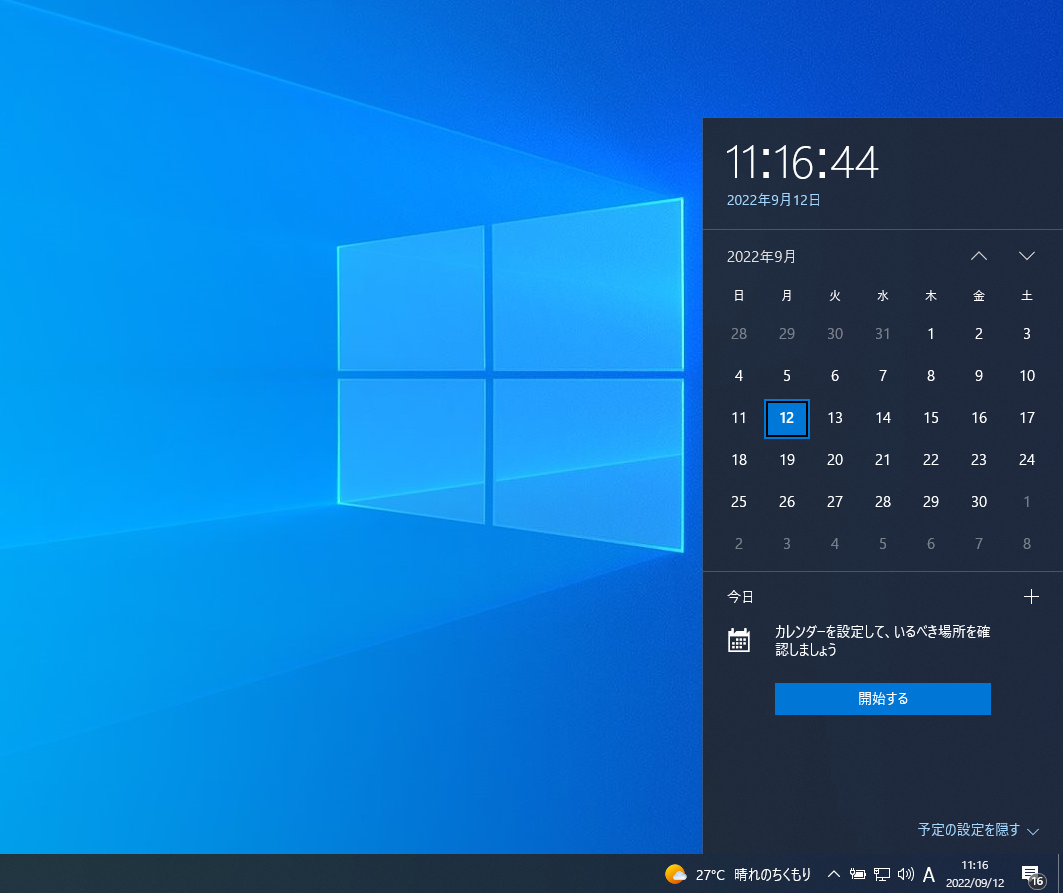This screenshot has height=893, width=1063.
Task: Choose September 5 in the calendar
Action: [786, 376]
